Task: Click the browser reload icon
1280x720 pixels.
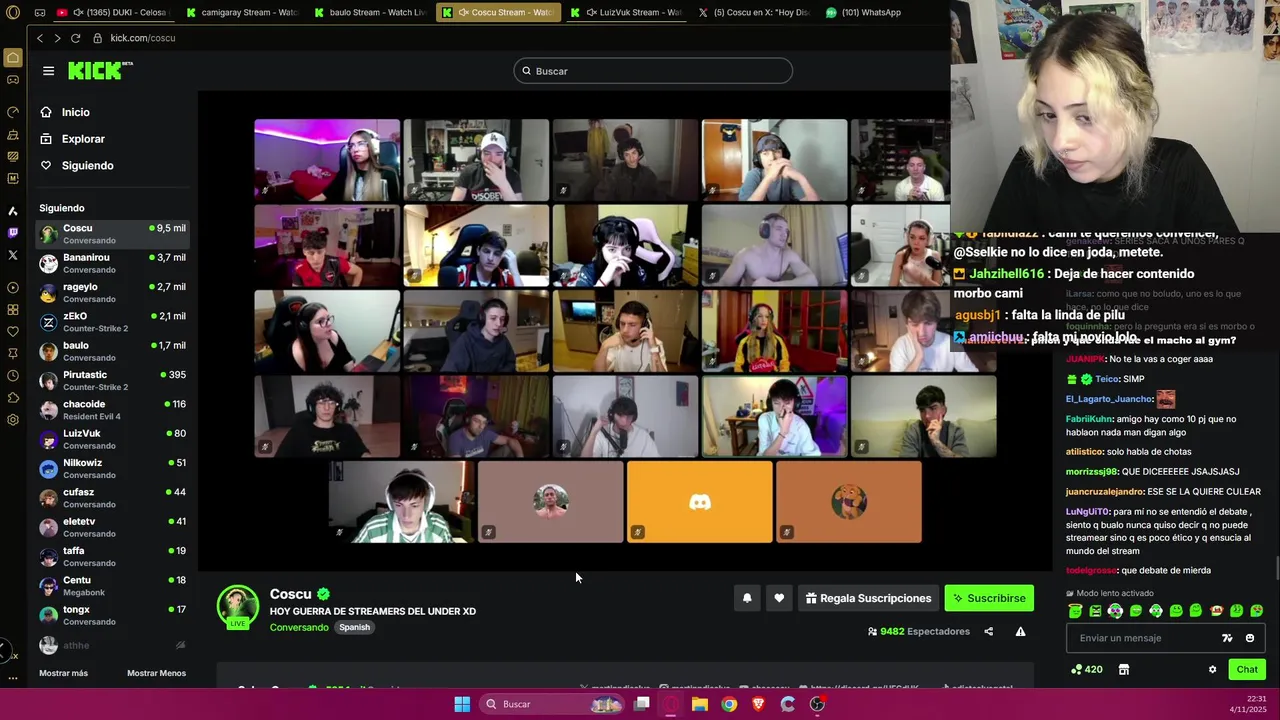Action: (x=75, y=38)
